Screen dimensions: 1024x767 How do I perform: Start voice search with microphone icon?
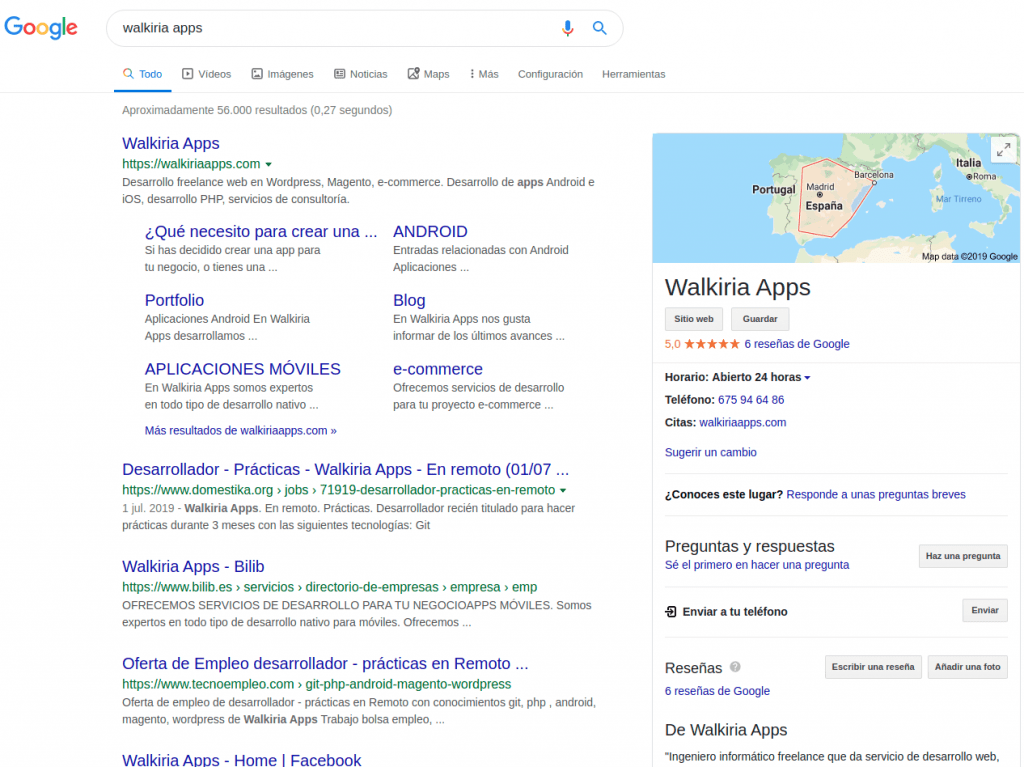pos(568,28)
